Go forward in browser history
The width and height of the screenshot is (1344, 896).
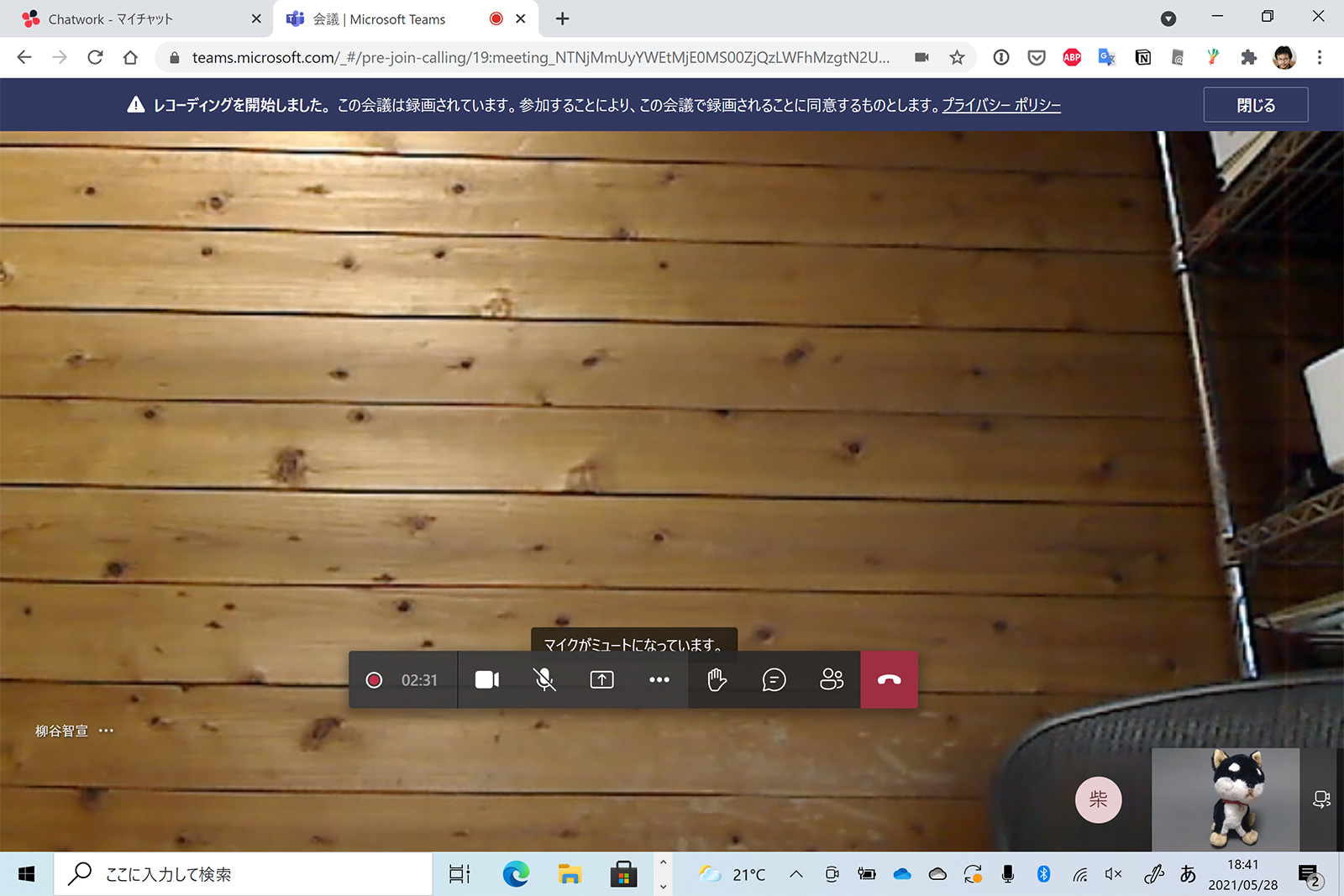(x=60, y=57)
